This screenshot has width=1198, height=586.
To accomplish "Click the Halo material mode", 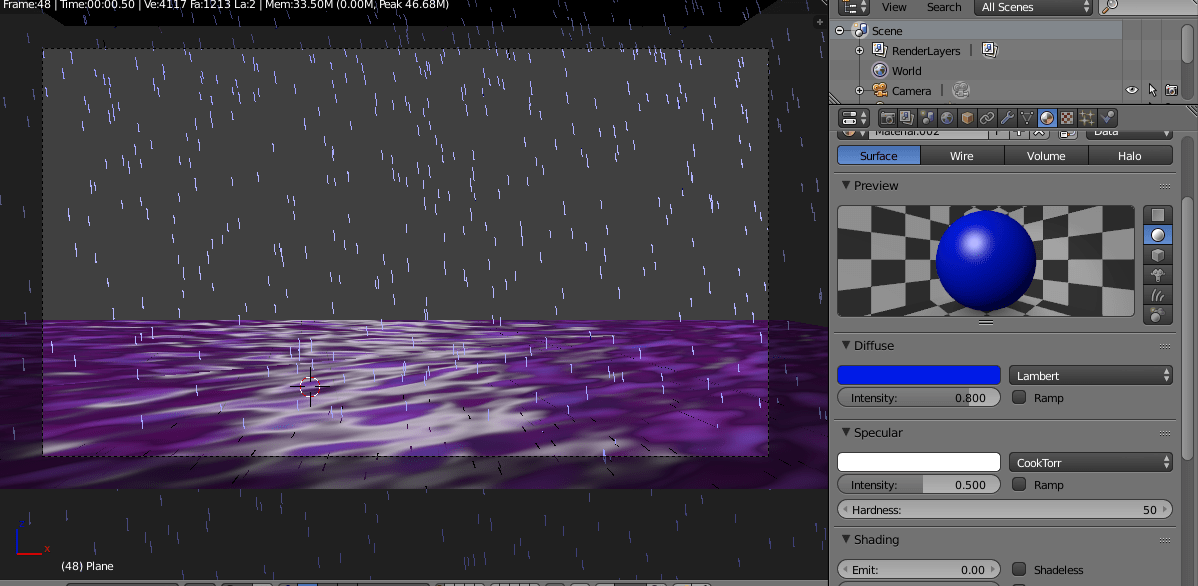I will (x=1130, y=155).
